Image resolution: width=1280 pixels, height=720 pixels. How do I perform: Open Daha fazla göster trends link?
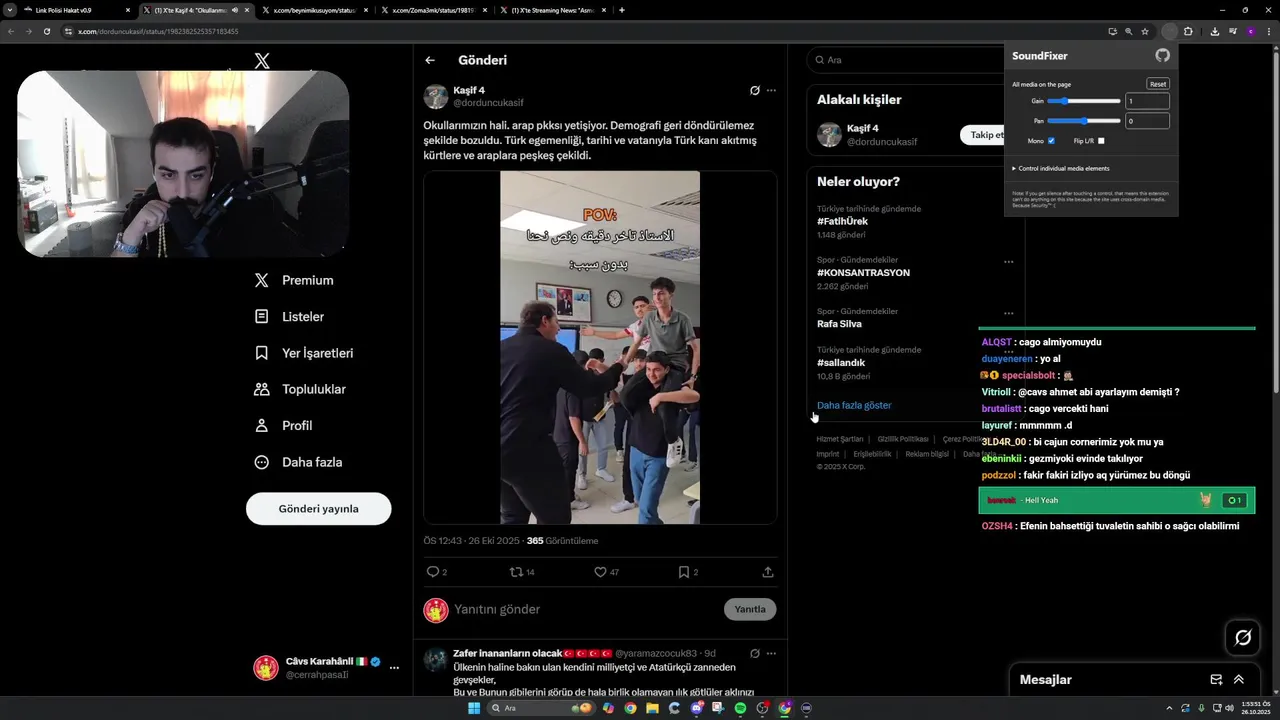point(854,405)
